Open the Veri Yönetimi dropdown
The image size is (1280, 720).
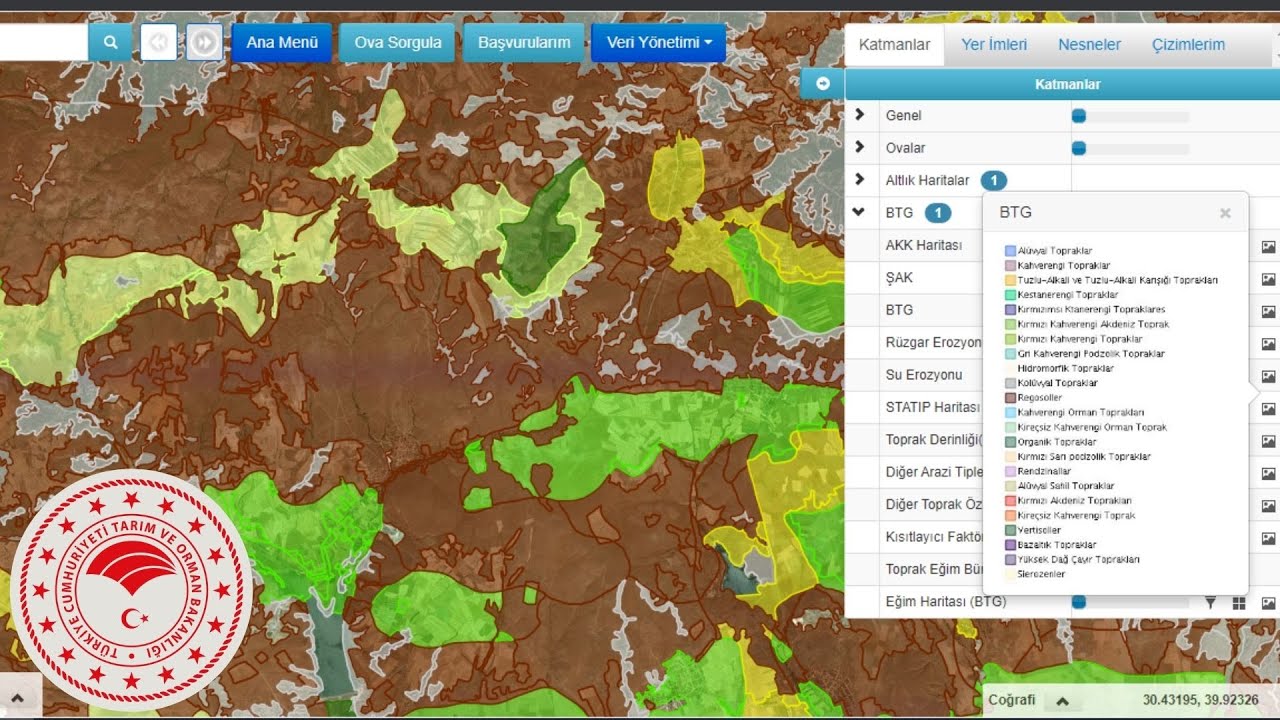[658, 42]
